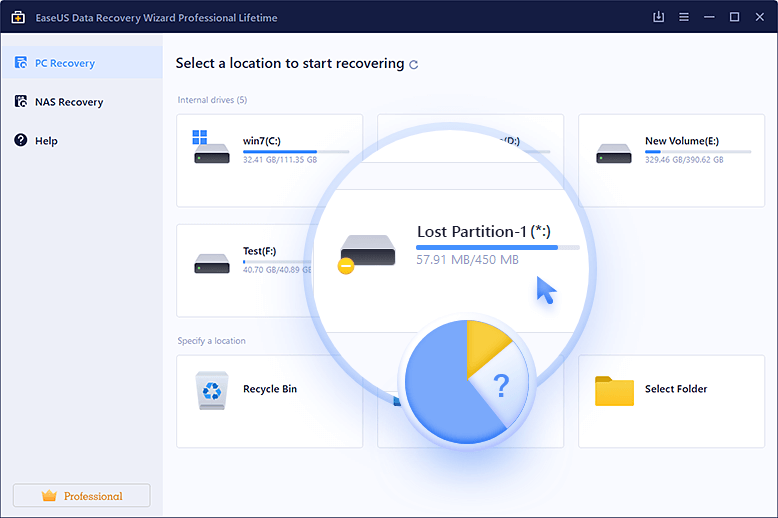The height and width of the screenshot is (518, 778).
Task: Select the New Volume(E:) drive
Action: tap(671, 159)
